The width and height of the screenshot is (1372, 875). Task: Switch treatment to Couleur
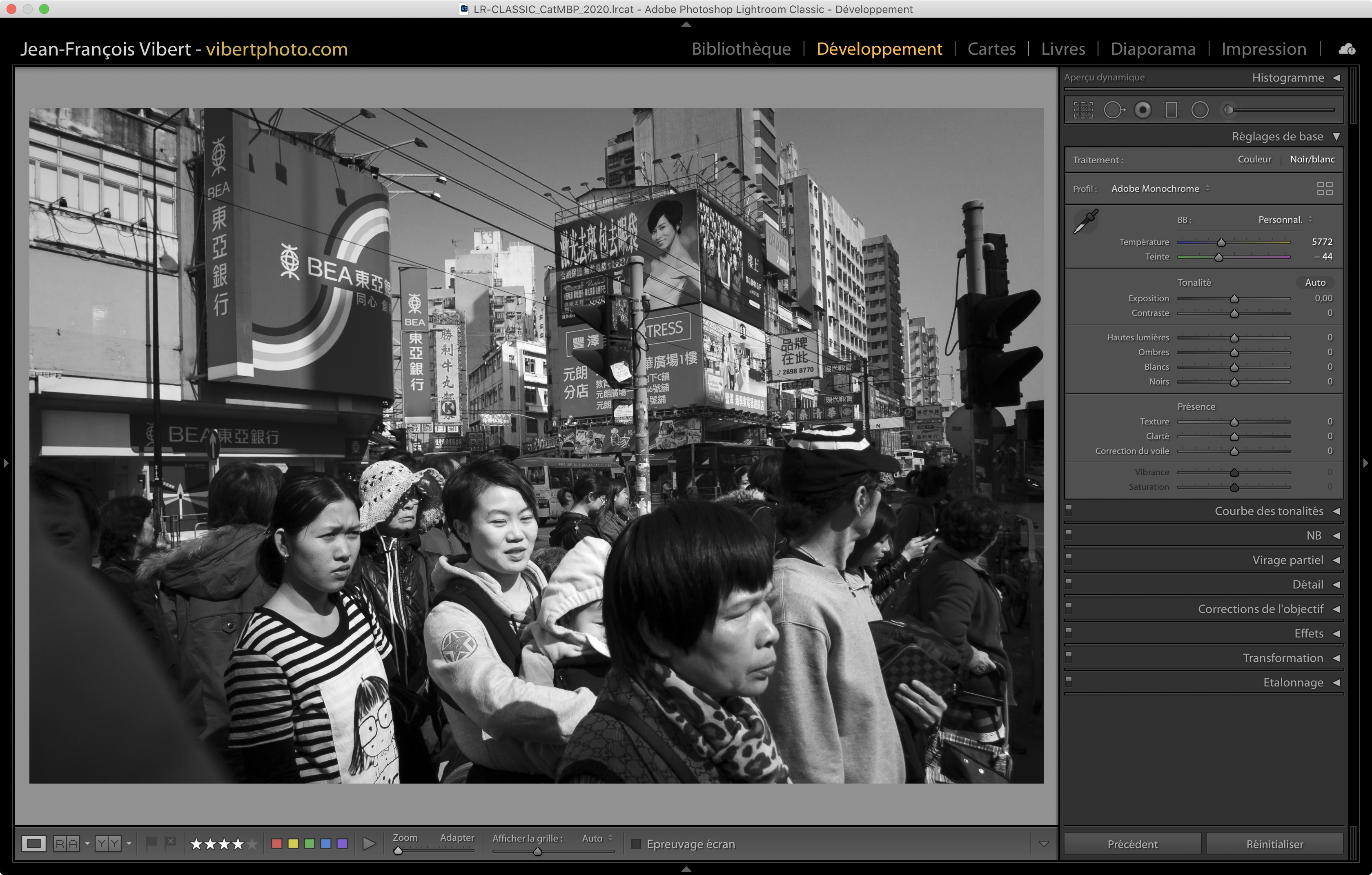pyautogui.click(x=1254, y=160)
